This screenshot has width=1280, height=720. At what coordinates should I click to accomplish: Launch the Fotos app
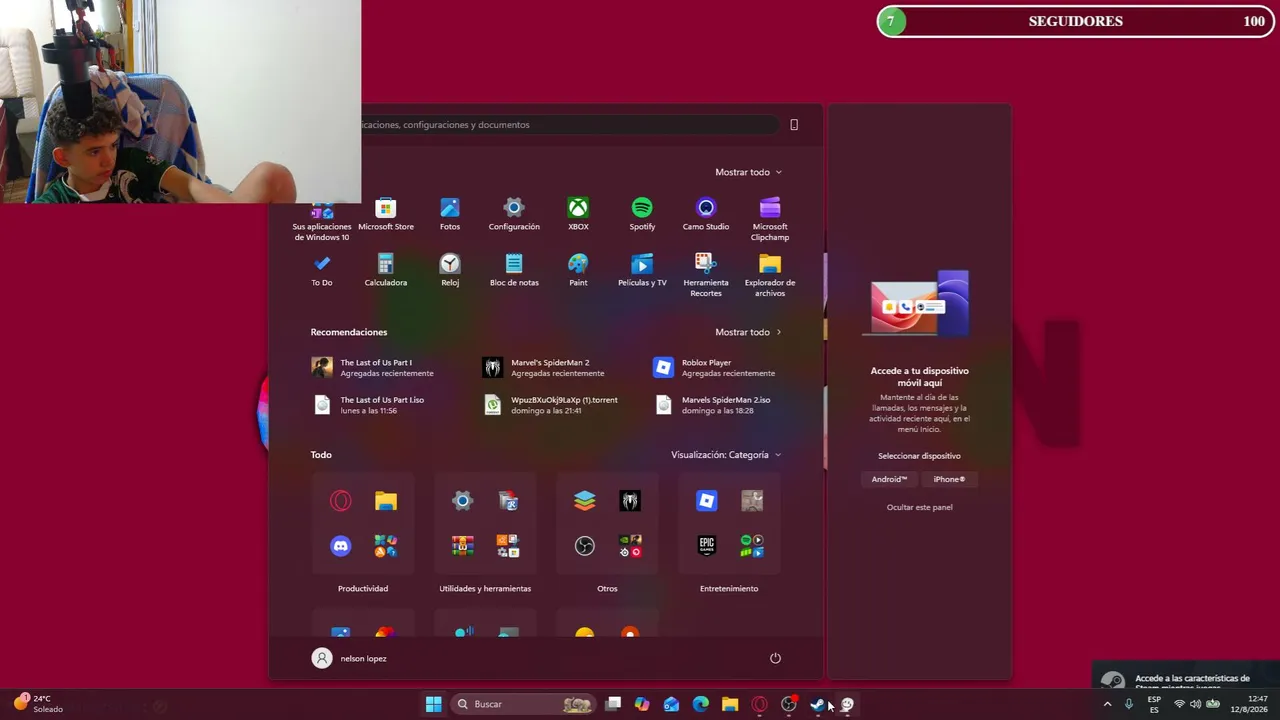pos(450,215)
